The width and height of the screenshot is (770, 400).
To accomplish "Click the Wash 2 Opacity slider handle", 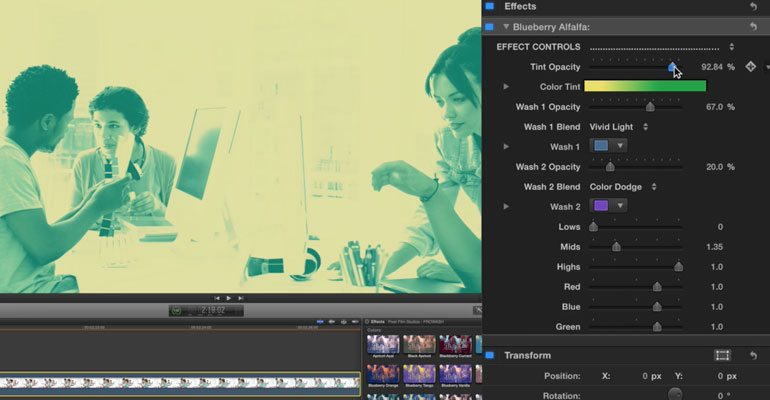I will point(610,167).
